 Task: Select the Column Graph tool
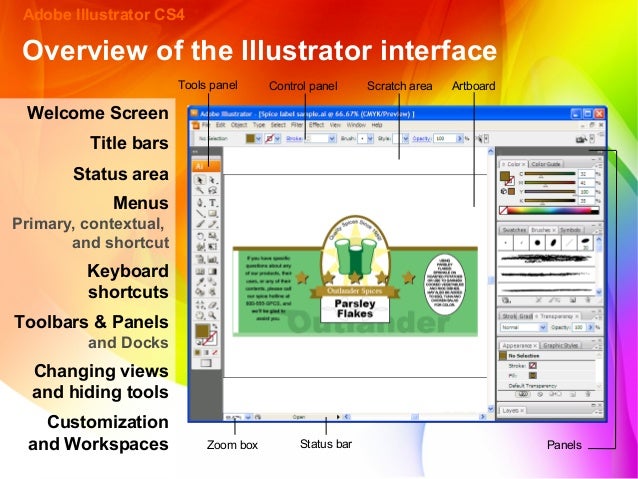(212, 259)
